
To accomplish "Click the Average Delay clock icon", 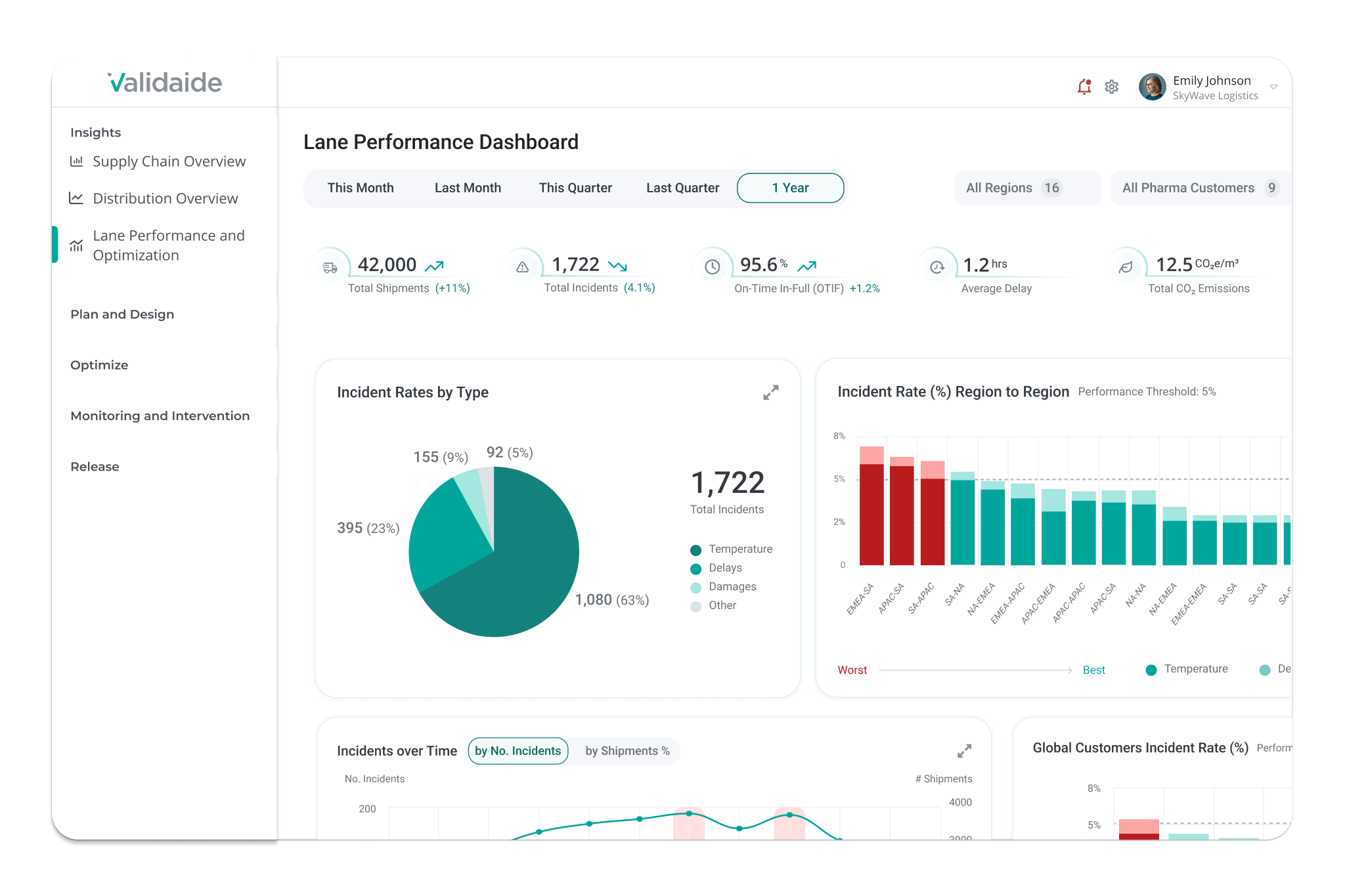I will 937,267.
